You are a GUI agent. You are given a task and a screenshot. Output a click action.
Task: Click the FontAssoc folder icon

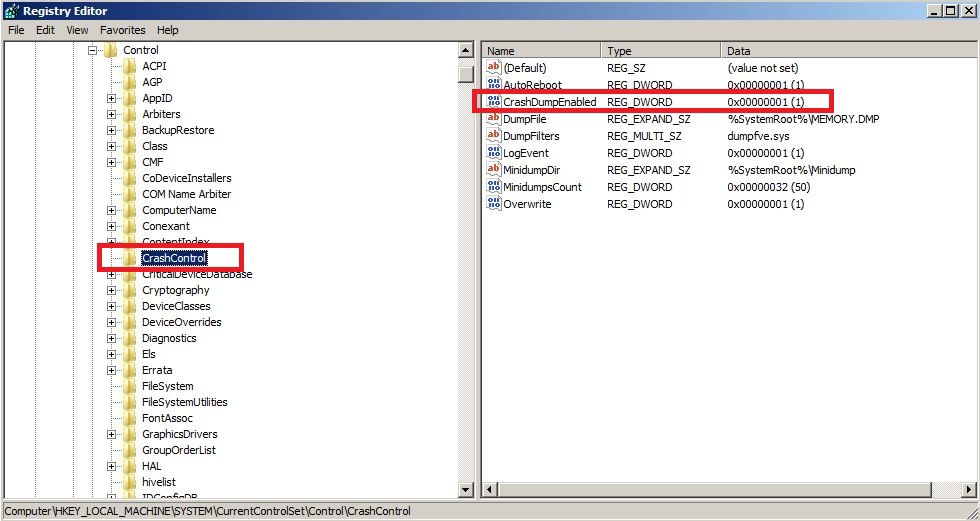pos(129,418)
